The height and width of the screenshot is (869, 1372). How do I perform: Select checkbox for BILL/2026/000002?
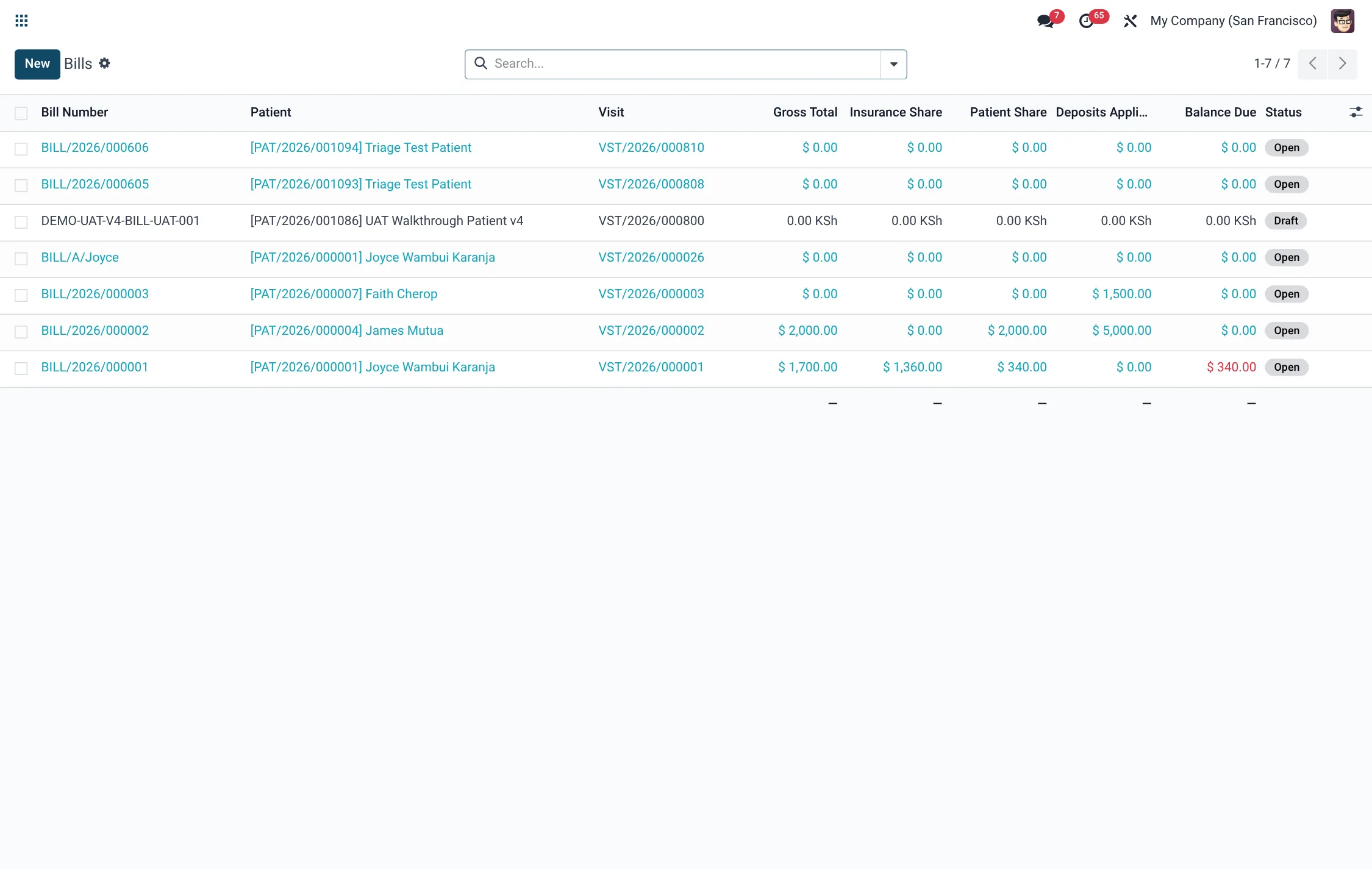pos(21,332)
